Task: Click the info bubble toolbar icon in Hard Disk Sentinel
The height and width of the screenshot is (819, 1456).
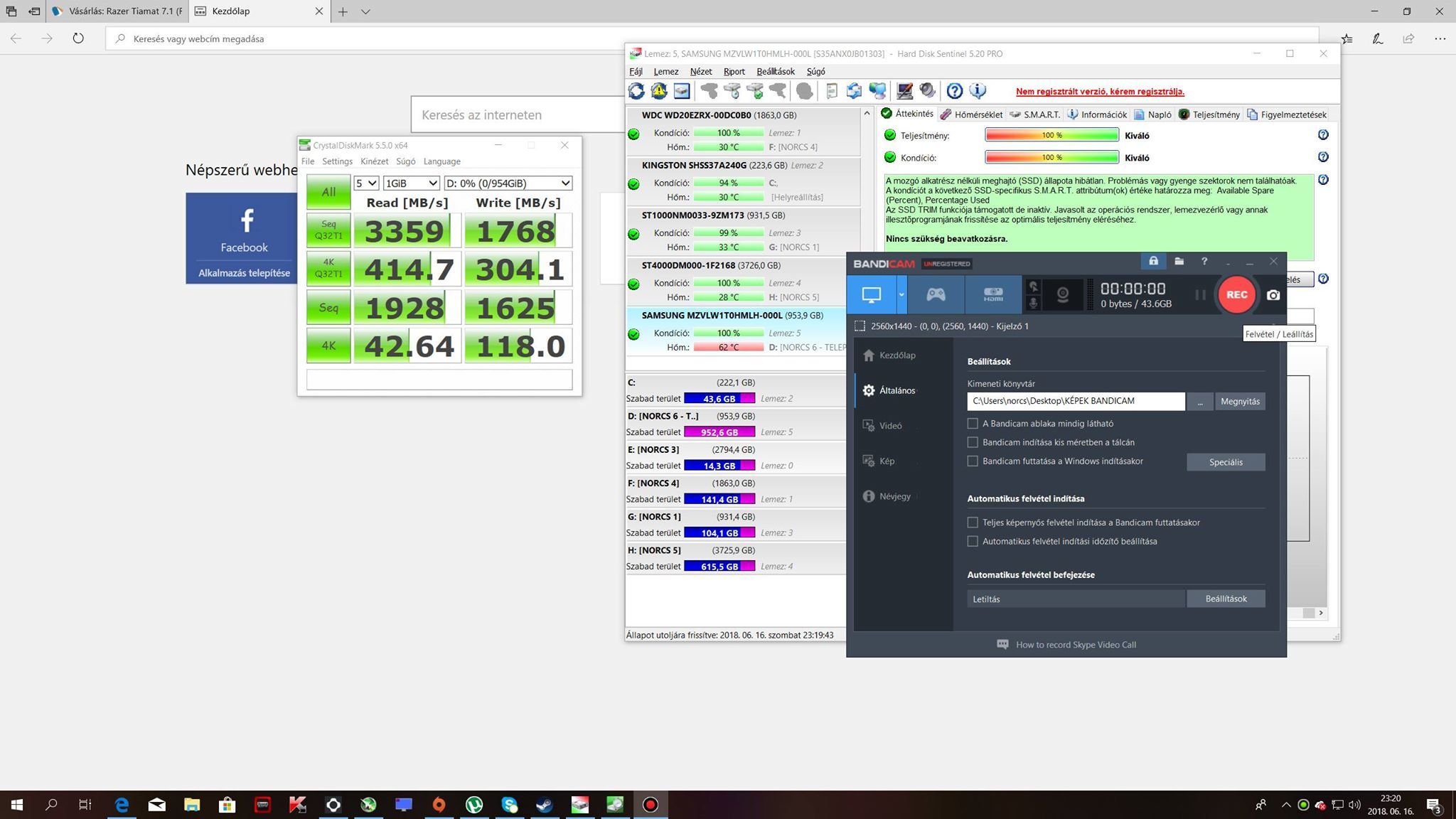Action: pos(978,91)
